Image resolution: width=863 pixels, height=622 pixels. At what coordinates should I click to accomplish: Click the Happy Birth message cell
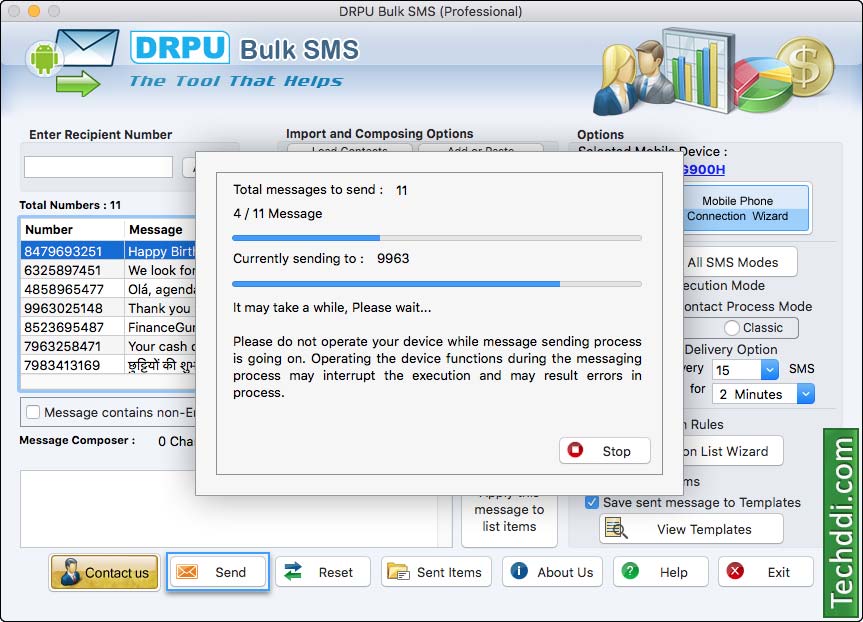160,251
